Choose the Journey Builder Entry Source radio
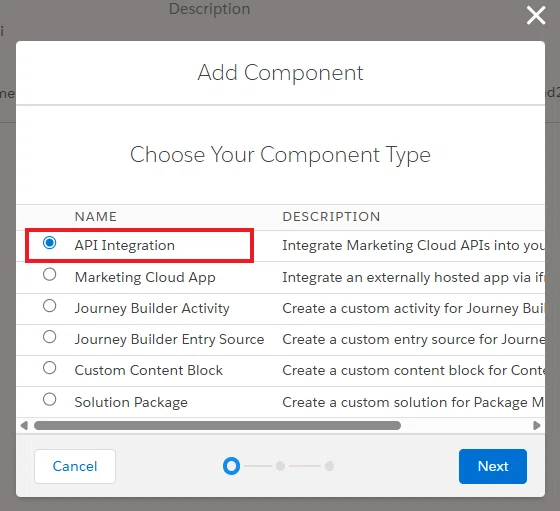The image size is (560, 511). (x=49, y=337)
